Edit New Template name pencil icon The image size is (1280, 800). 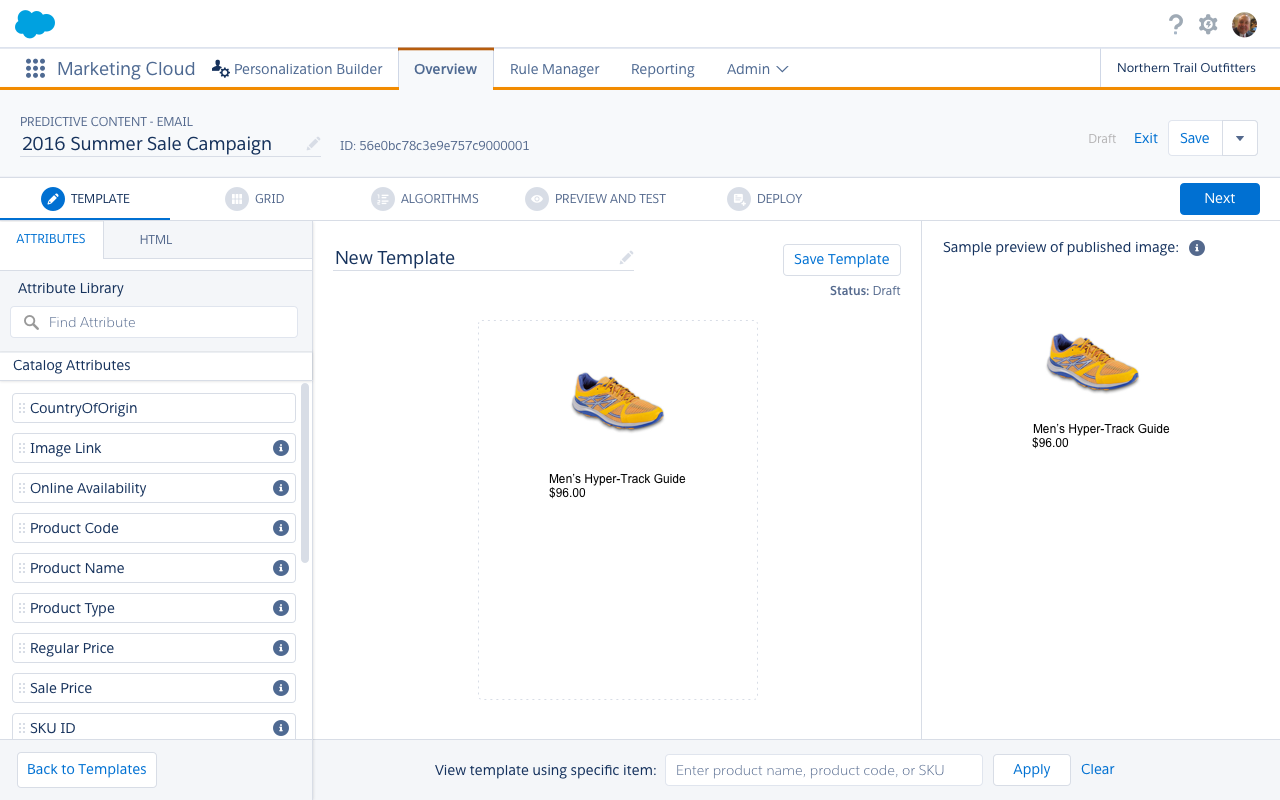pos(626,258)
